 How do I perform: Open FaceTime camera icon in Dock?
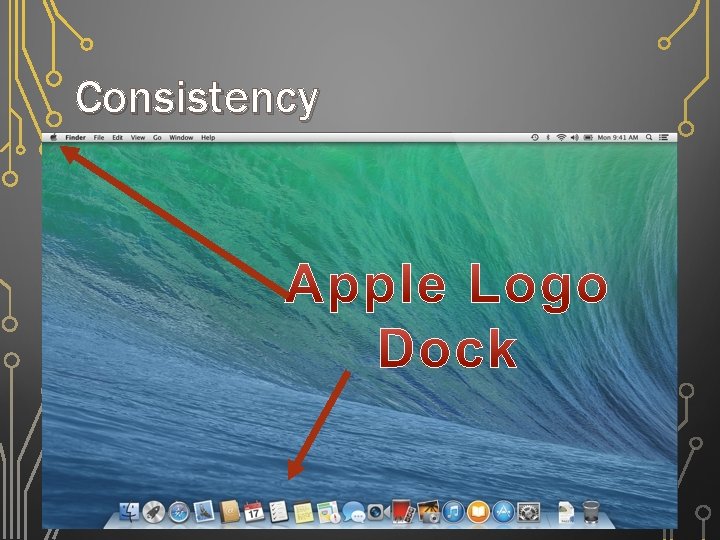378,512
